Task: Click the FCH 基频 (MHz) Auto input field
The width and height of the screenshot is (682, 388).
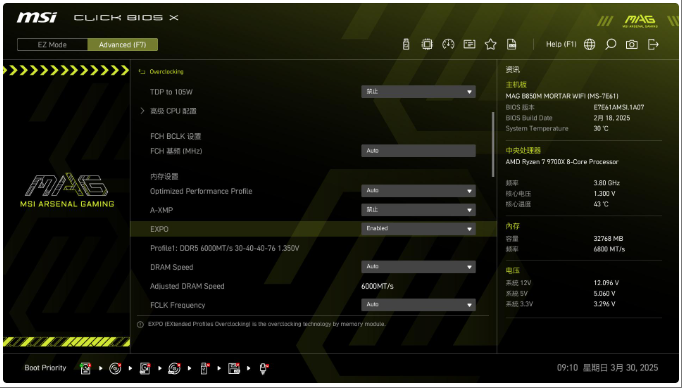Action: pyautogui.click(x=418, y=151)
